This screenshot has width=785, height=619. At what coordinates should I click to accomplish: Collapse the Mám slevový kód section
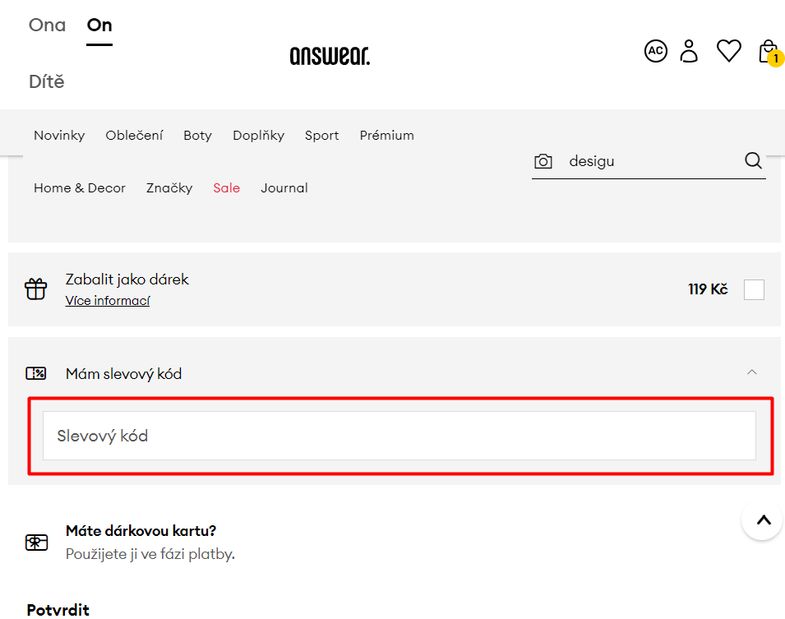point(751,372)
